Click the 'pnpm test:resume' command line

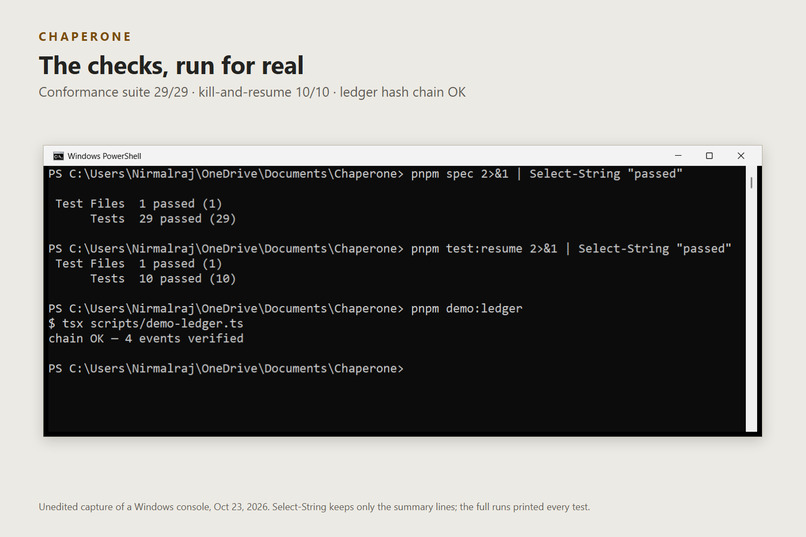(x=390, y=249)
